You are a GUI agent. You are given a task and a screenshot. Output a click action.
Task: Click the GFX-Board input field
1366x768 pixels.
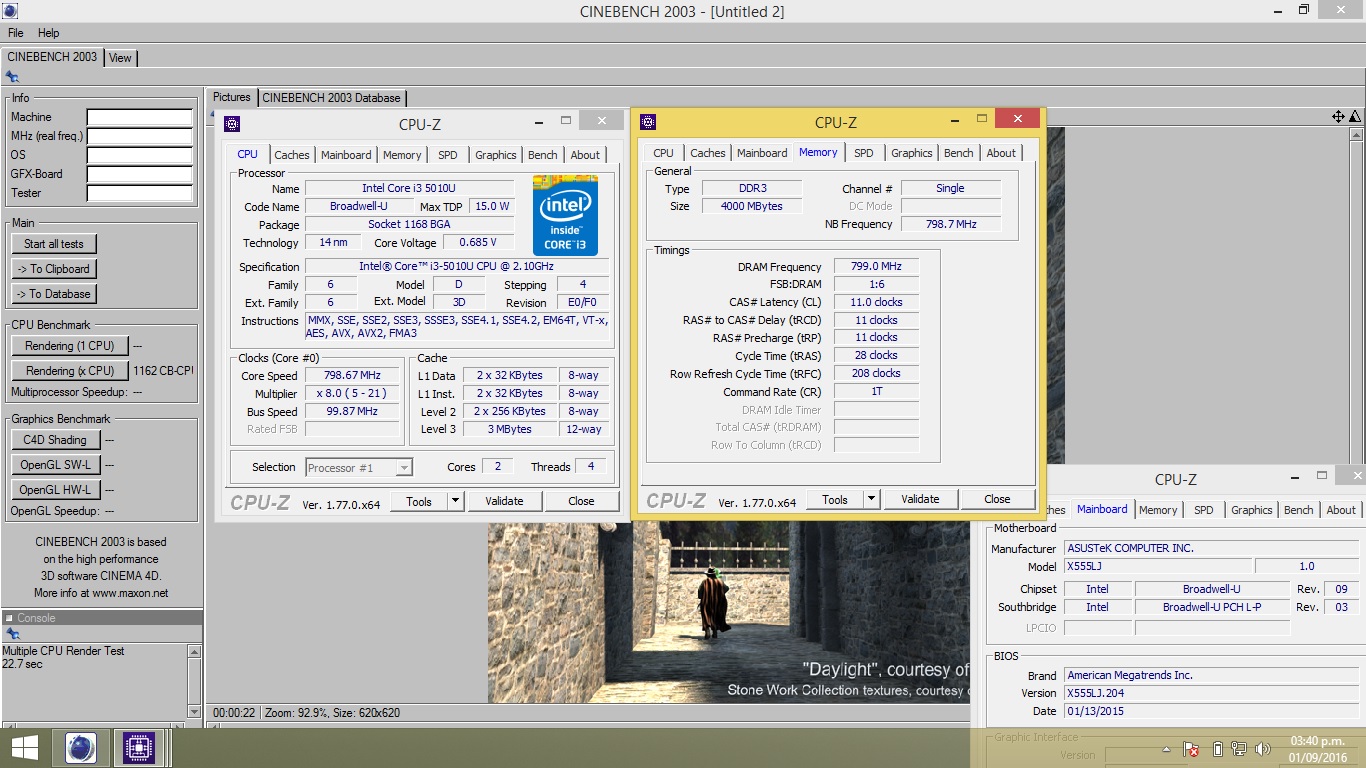(x=139, y=174)
